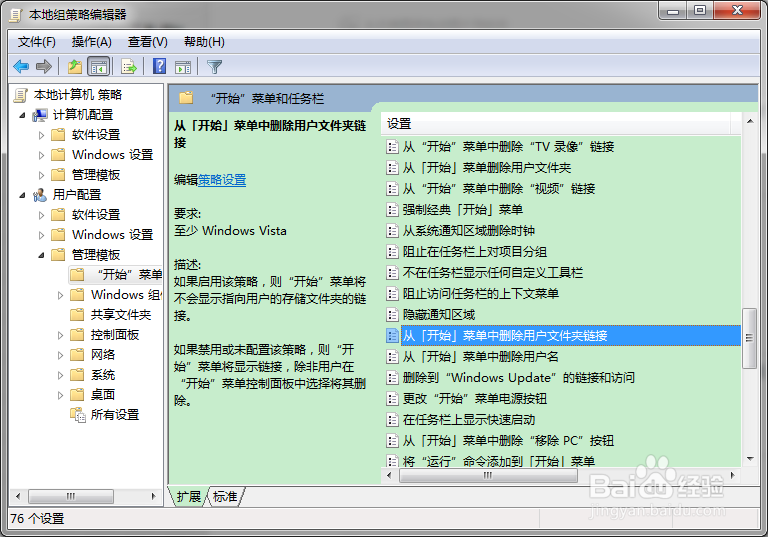The height and width of the screenshot is (537, 768).
Task: Select 不在任务栏显示任何自定义工具栏 policy
Action: (x=493, y=273)
